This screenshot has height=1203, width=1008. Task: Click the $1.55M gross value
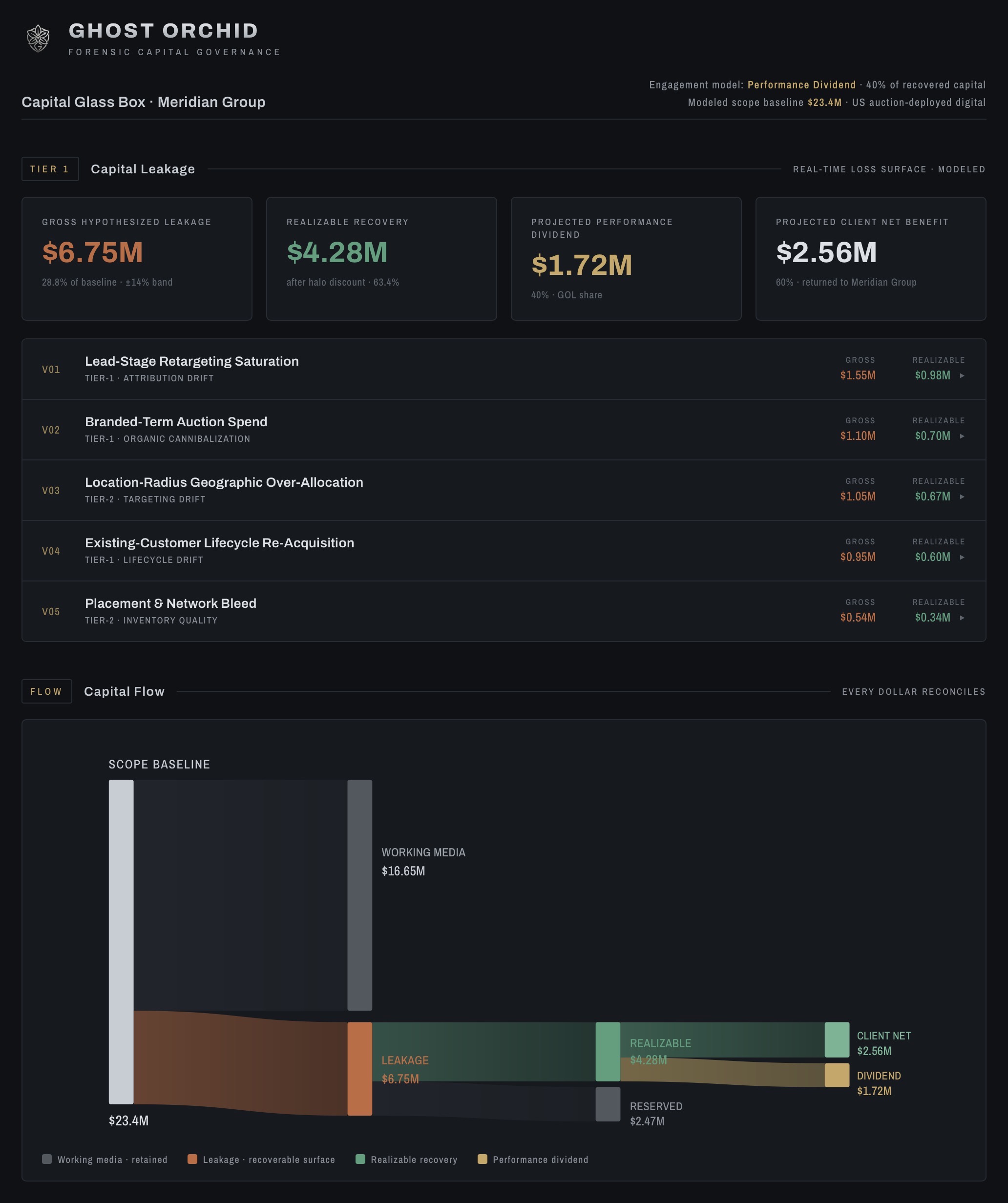(x=858, y=376)
